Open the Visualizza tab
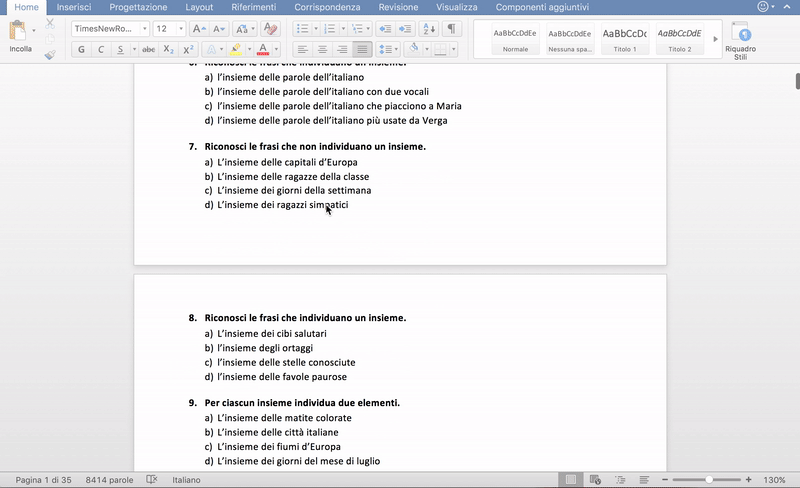 [457, 7]
